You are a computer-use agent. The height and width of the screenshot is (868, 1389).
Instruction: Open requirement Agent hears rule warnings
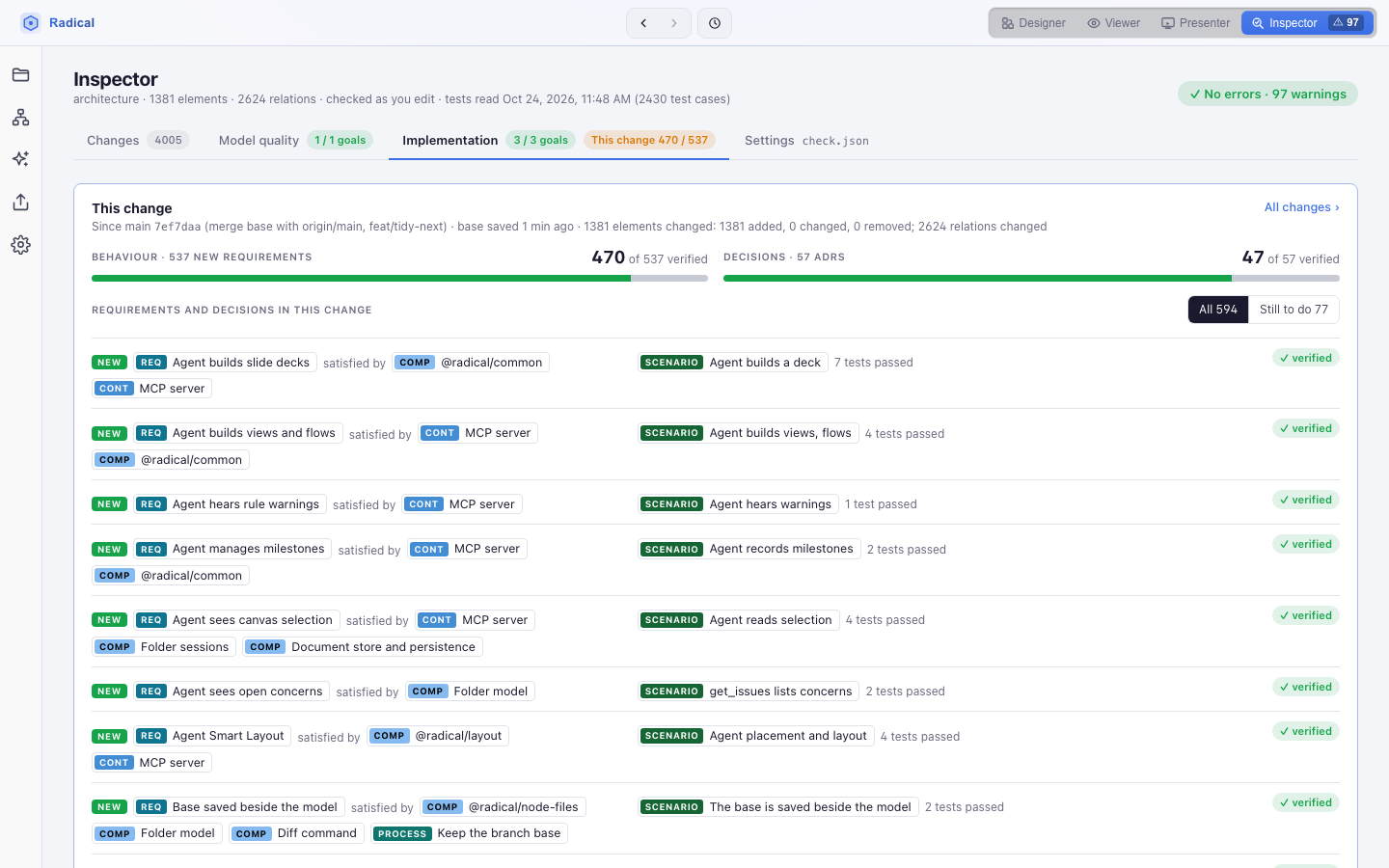click(x=231, y=504)
